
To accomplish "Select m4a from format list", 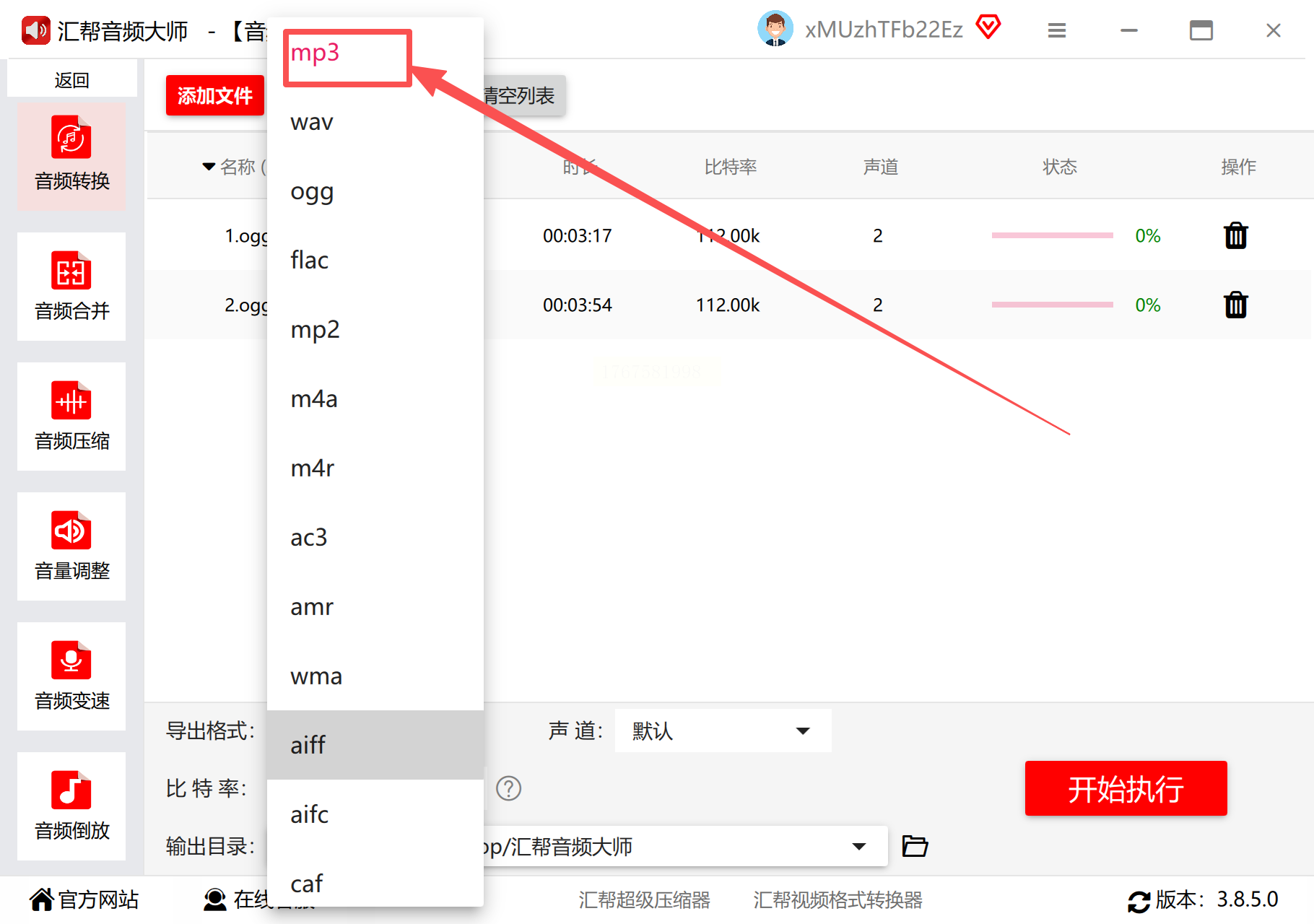I will (375, 398).
